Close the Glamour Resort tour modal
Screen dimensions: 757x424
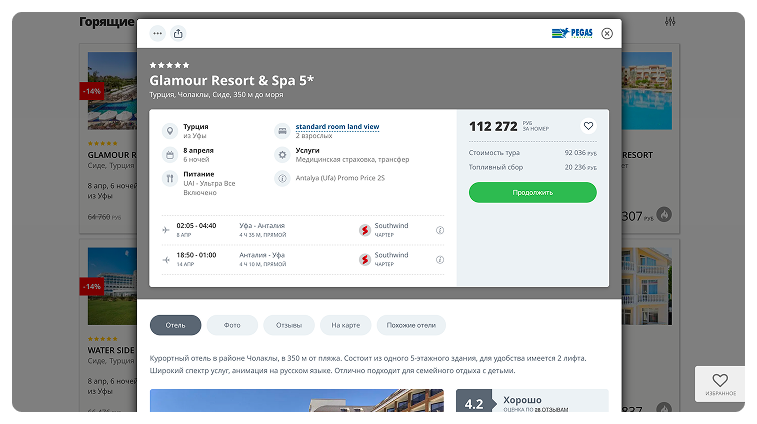pos(607,33)
